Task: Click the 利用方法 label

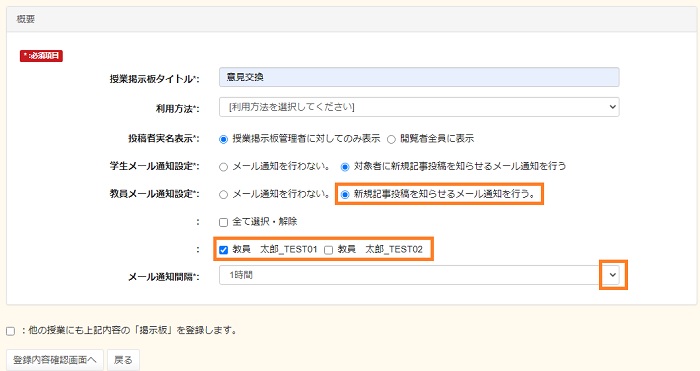Action: click(x=177, y=108)
